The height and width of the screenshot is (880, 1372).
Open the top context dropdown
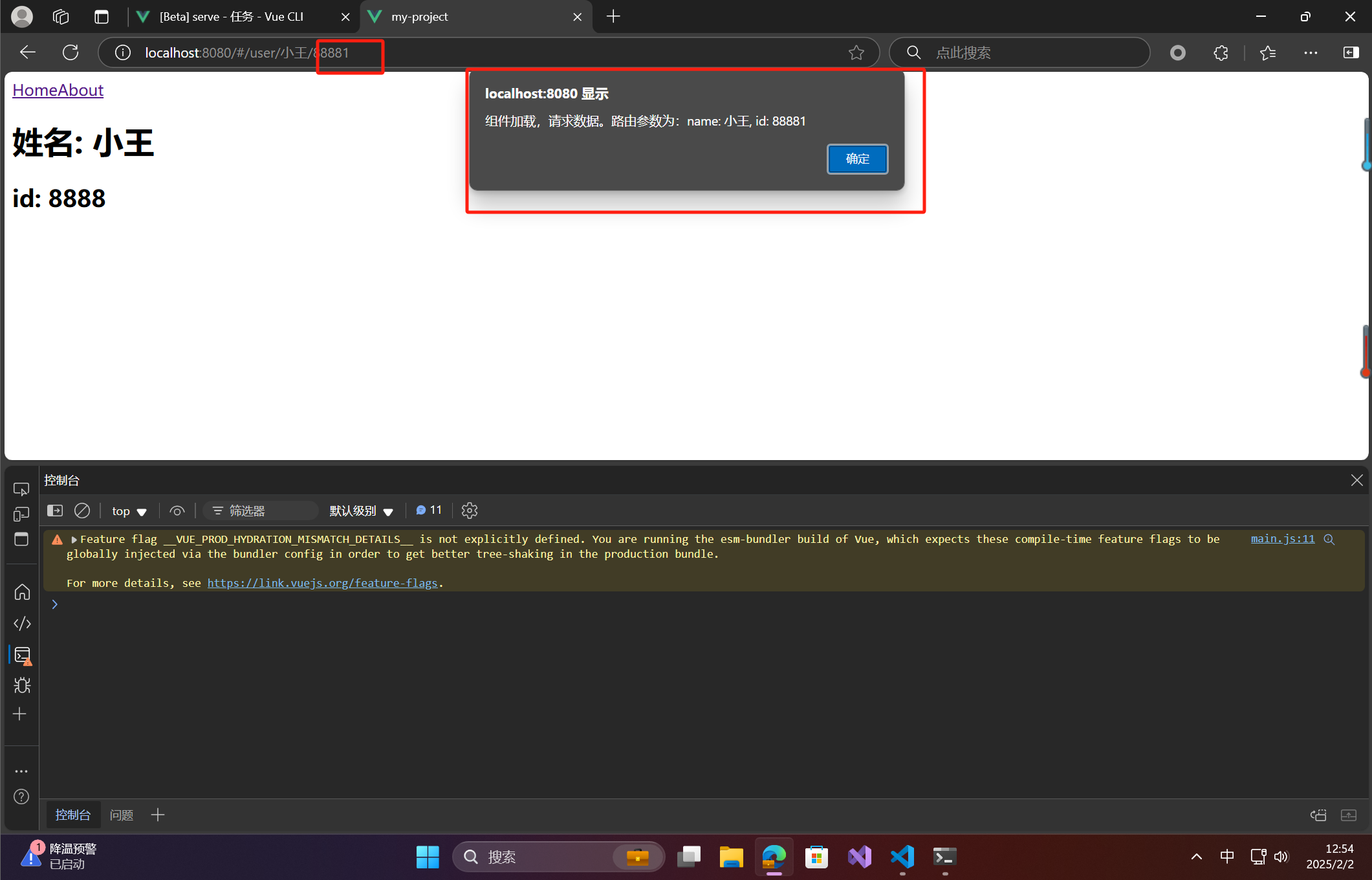(129, 511)
